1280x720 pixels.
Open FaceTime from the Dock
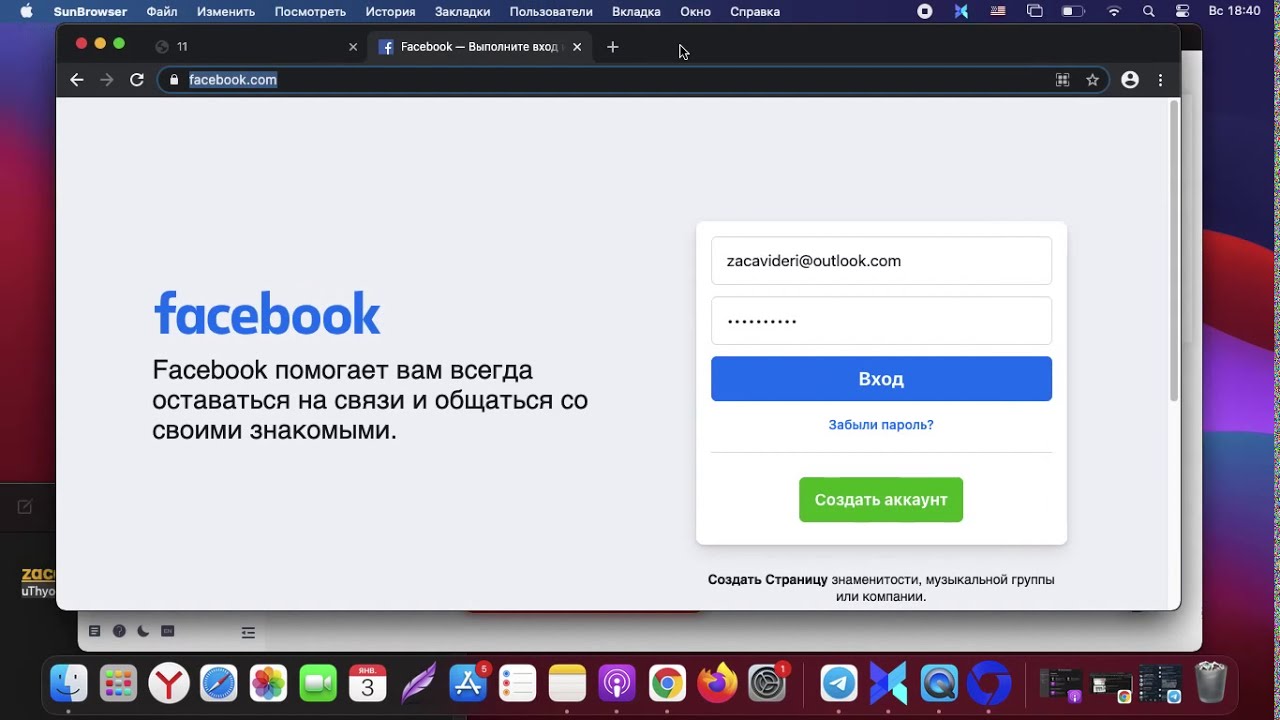point(318,684)
